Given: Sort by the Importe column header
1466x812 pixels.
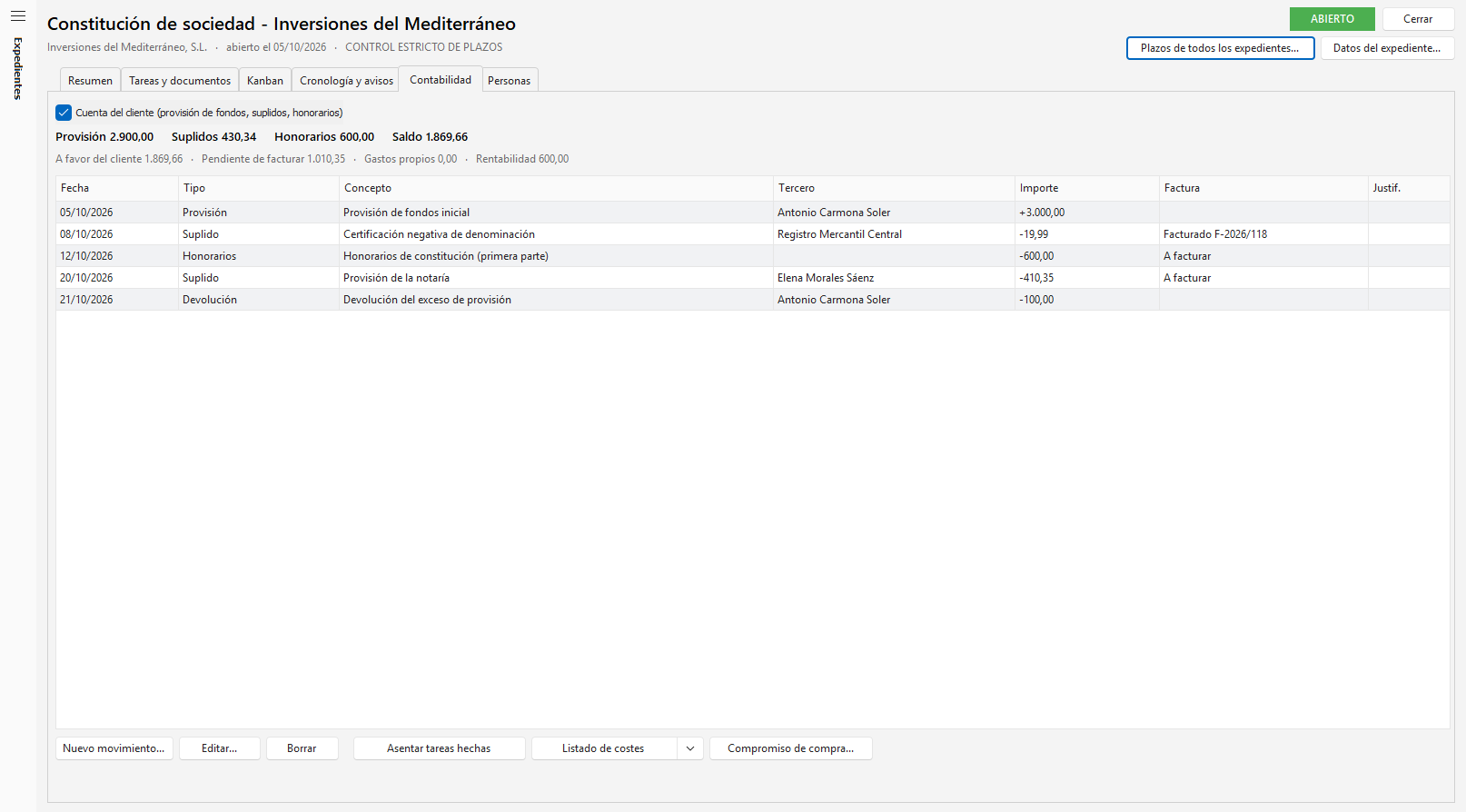Looking at the screenshot, I should pos(1086,188).
